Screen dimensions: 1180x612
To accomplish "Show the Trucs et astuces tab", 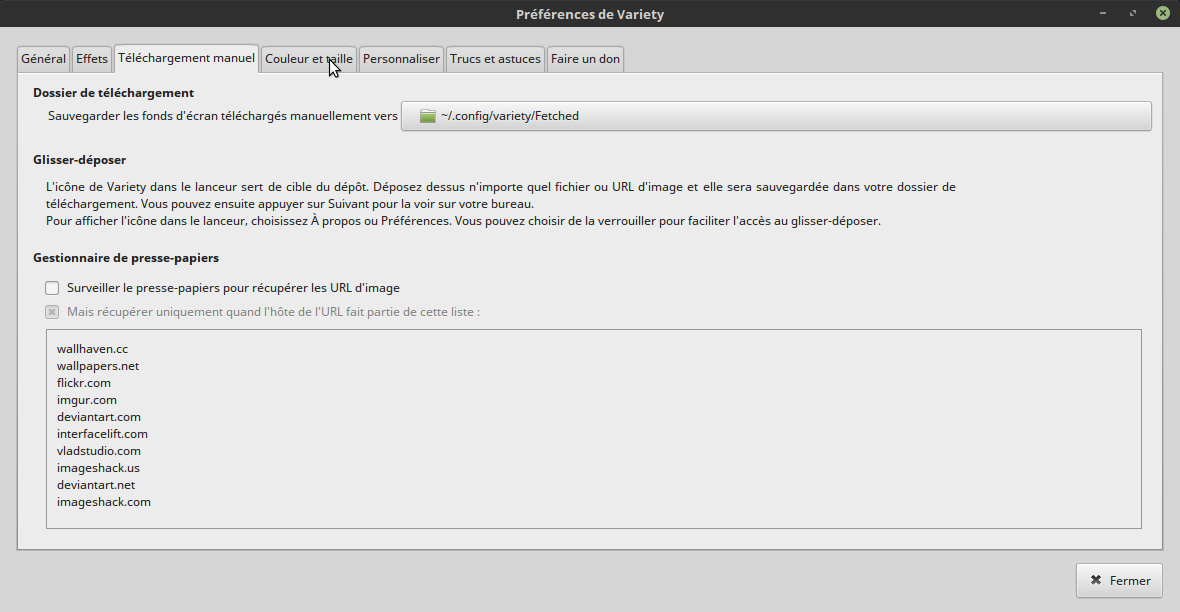I will coord(495,59).
